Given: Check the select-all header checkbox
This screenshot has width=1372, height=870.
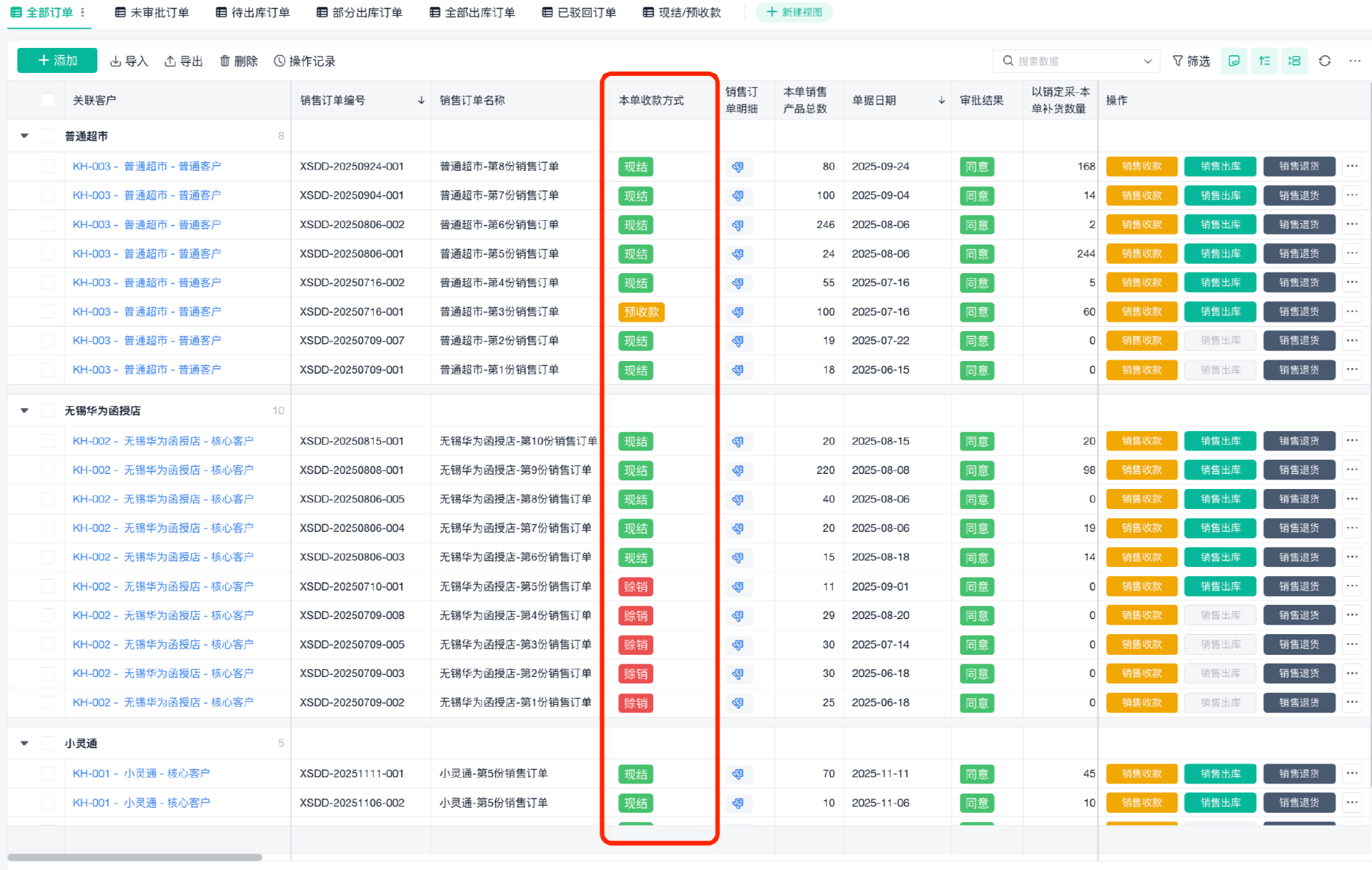Looking at the screenshot, I should (x=48, y=100).
